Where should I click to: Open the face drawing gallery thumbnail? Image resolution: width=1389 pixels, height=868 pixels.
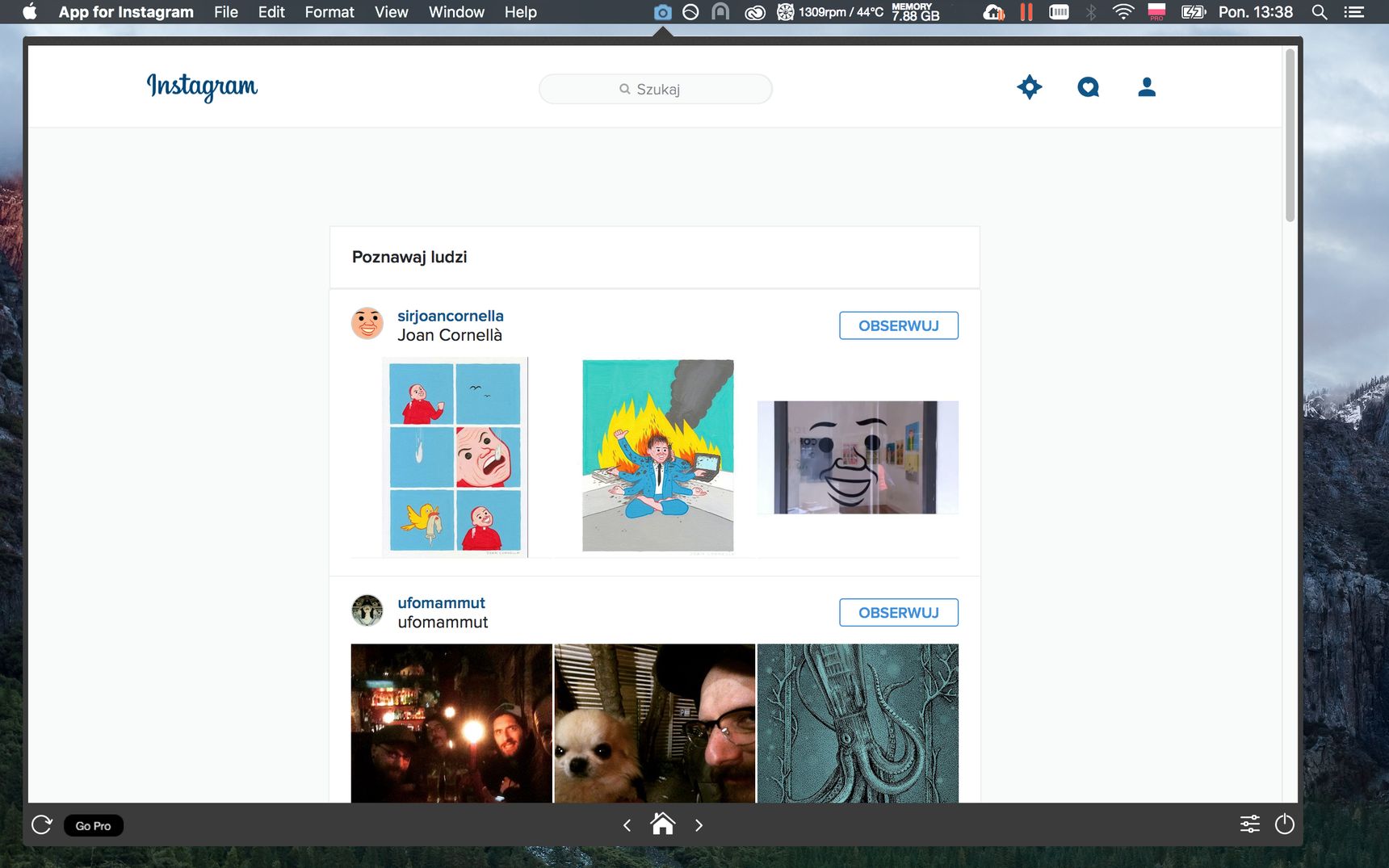pyautogui.click(x=858, y=457)
